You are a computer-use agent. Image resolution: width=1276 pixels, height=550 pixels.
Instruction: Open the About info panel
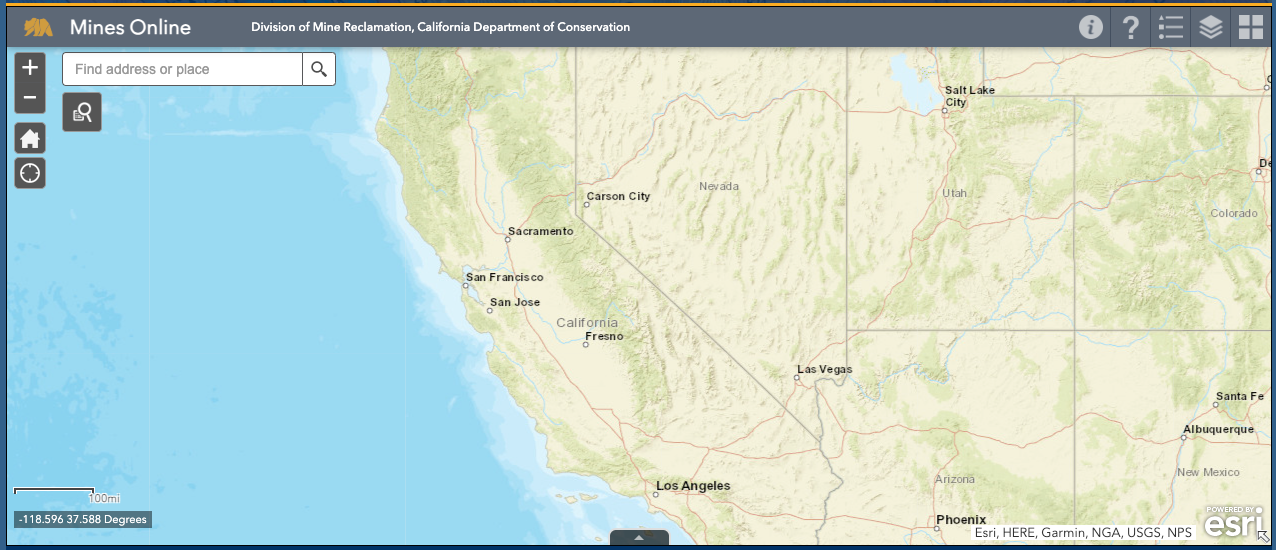coord(1091,27)
